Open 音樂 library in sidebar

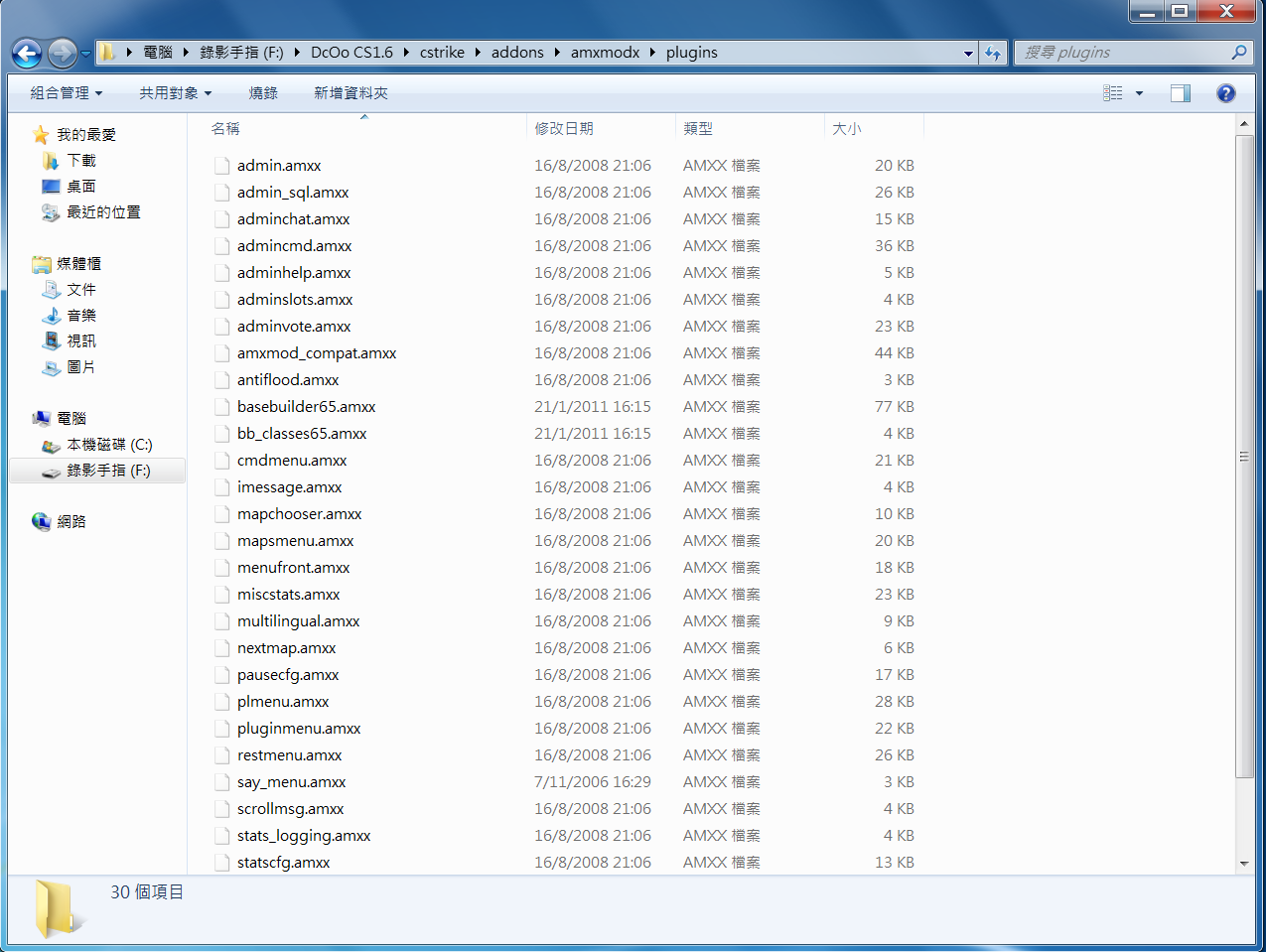pyautogui.click(x=81, y=316)
